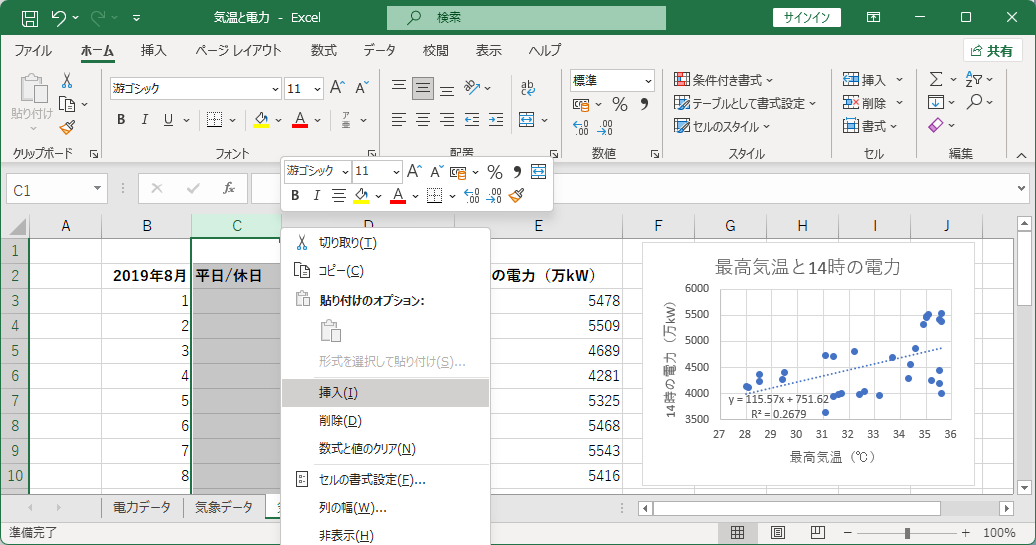Screen dimensions: 1036x545
Task: Switch to 挿入 ribbon tab
Action: click(x=153, y=51)
